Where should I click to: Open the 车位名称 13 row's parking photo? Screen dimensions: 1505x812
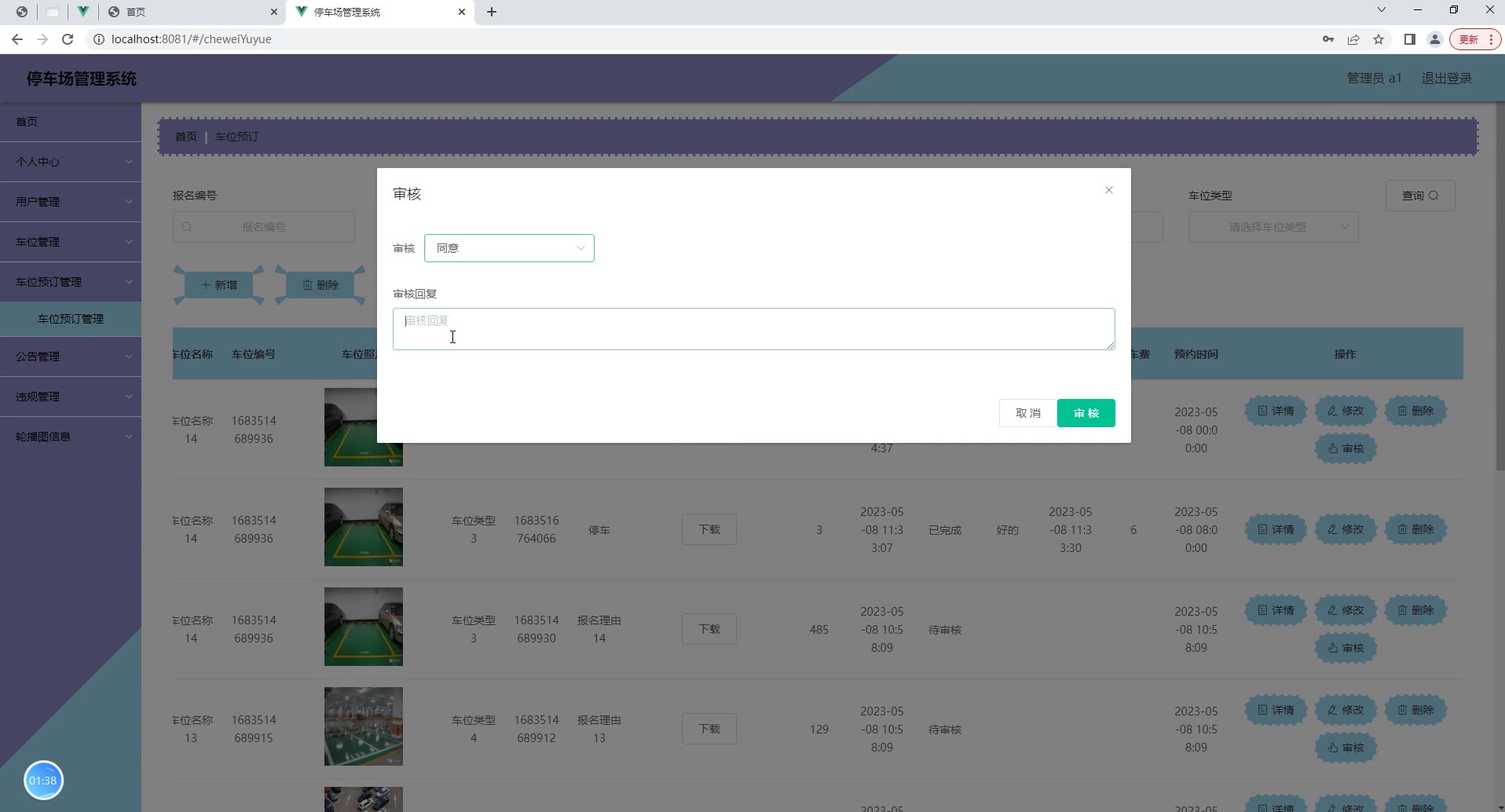(364, 726)
